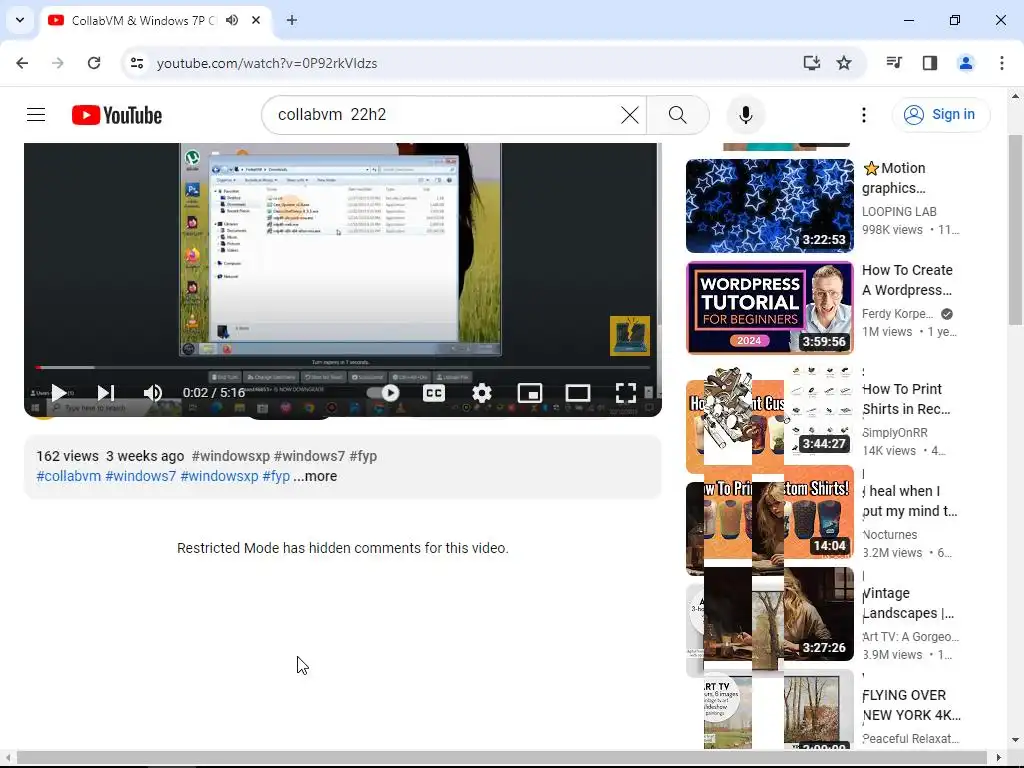Click the channel watermark in video
The width and height of the screenshot is (1024, 768).
[630, 336]
